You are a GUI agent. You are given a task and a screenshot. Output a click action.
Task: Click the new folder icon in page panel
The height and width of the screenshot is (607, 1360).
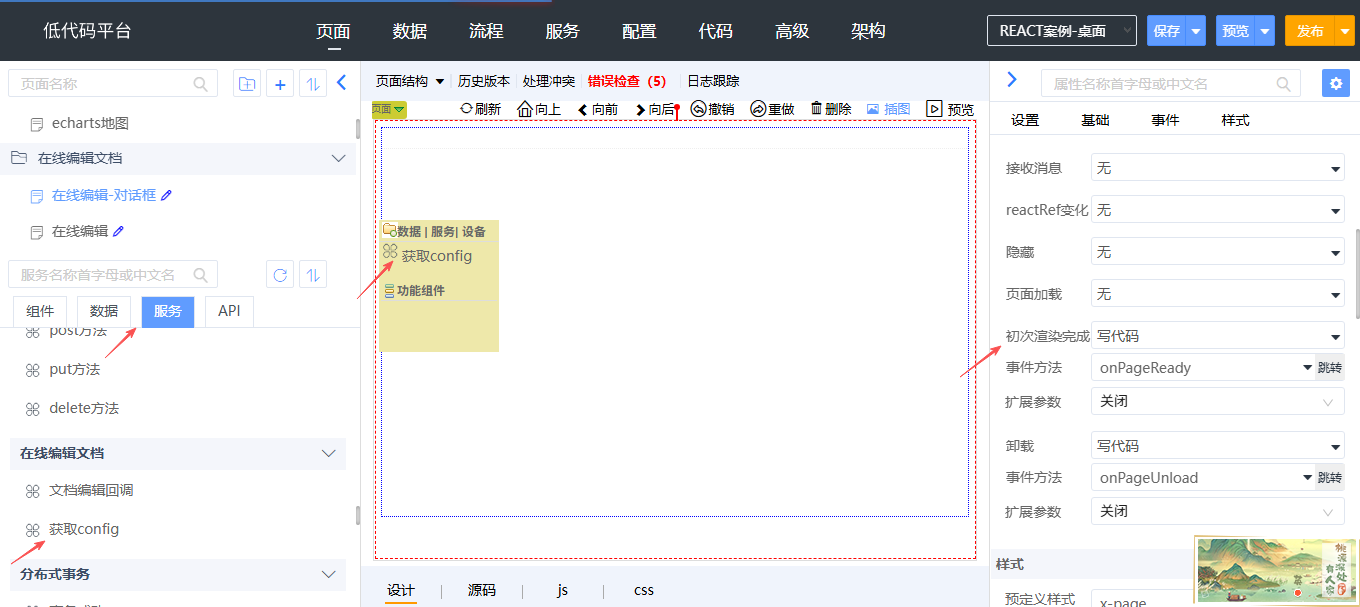coord(246,84)
